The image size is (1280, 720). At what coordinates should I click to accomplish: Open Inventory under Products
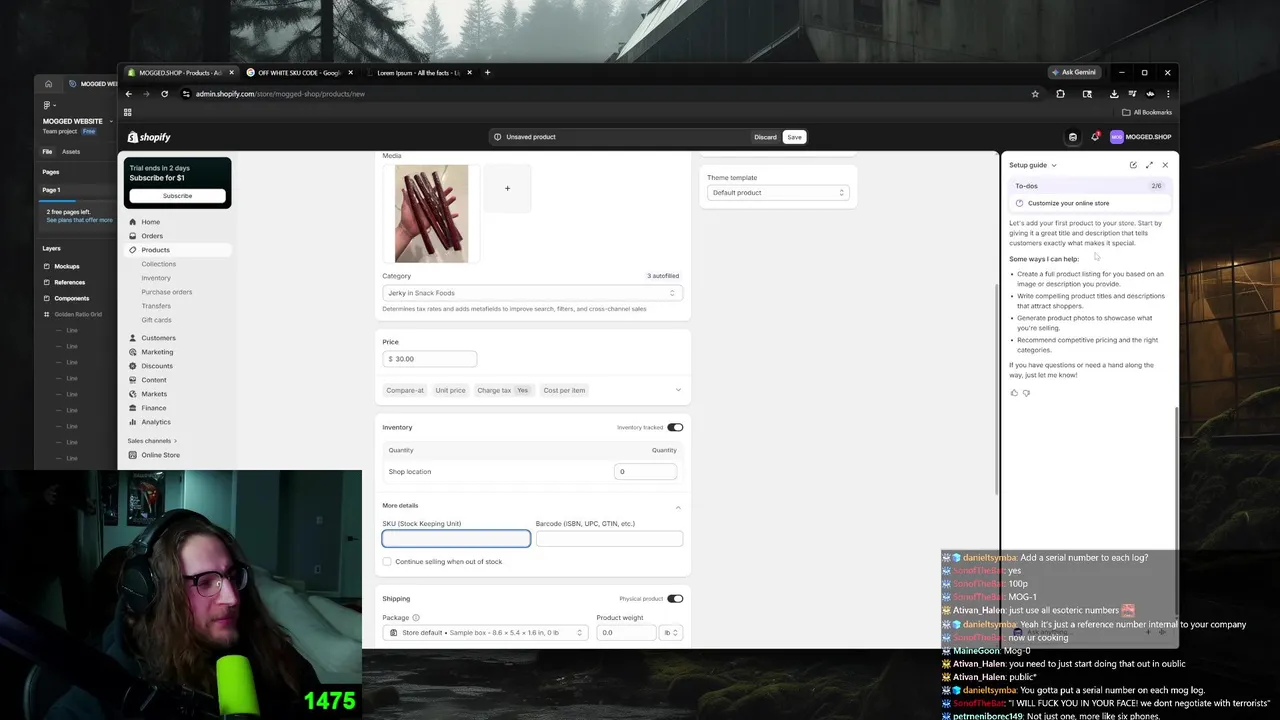click(156, 278)
